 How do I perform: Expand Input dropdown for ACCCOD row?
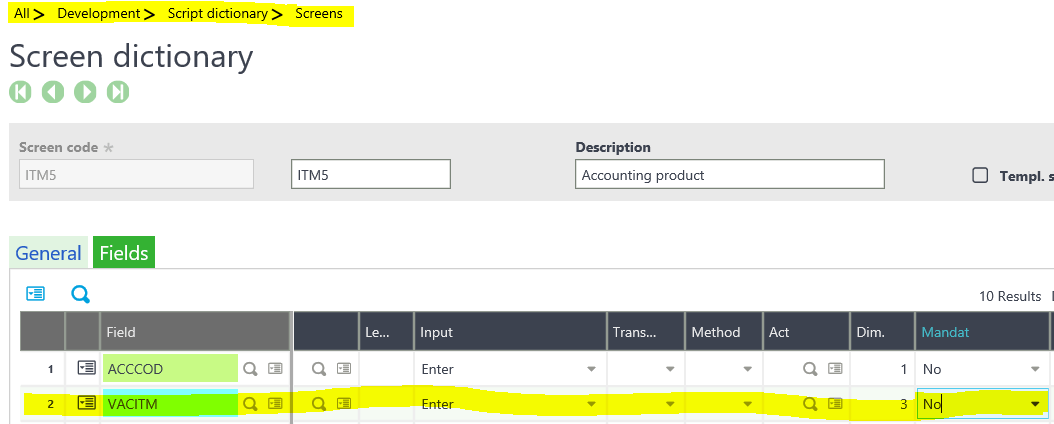(x=594, y=370)
